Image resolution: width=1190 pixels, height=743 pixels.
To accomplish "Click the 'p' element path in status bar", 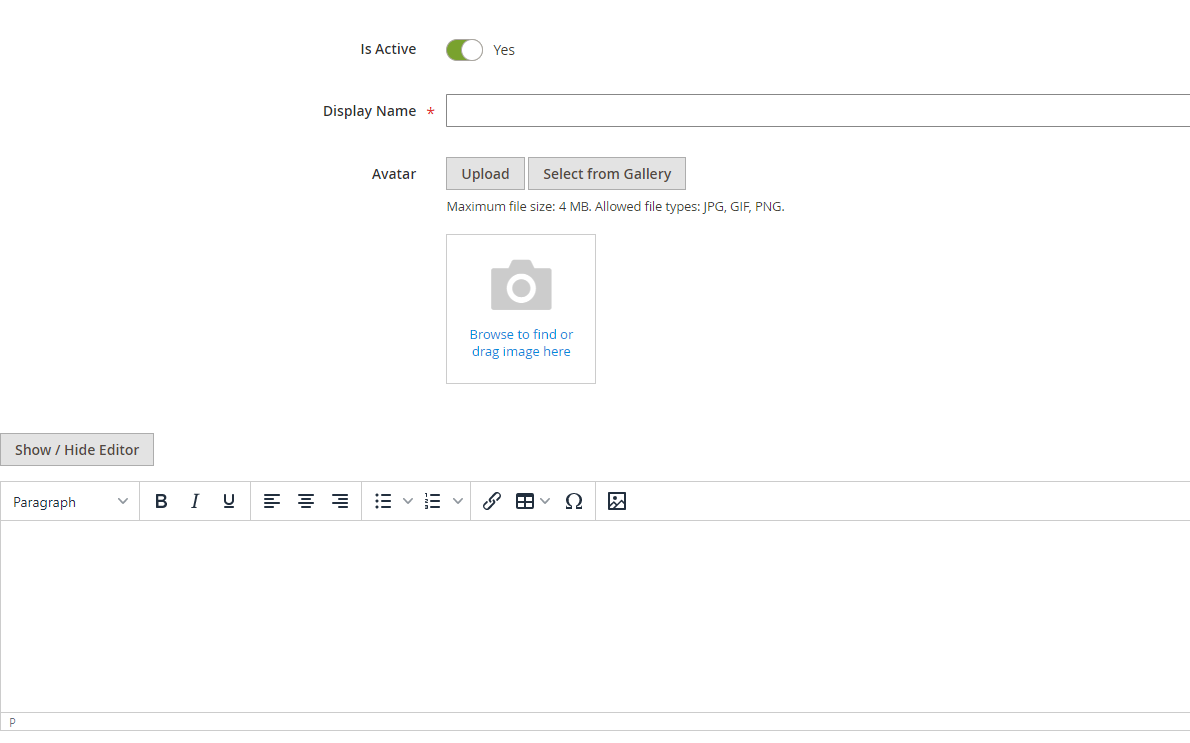I will click(x=12, y=722).
